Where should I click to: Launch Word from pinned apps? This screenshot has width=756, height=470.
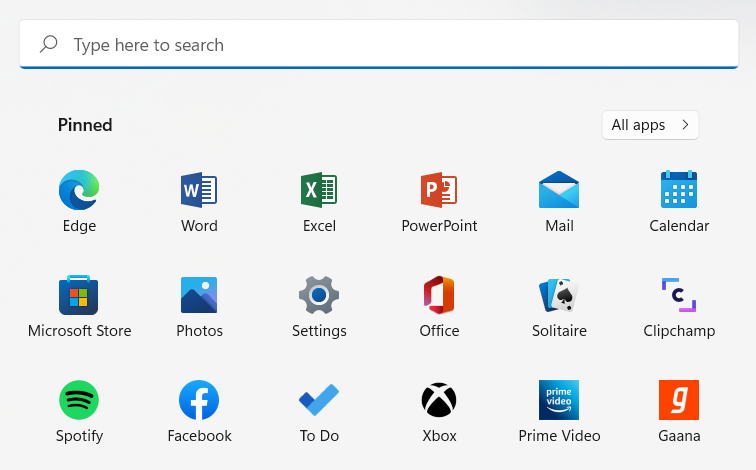pos(199,190)
